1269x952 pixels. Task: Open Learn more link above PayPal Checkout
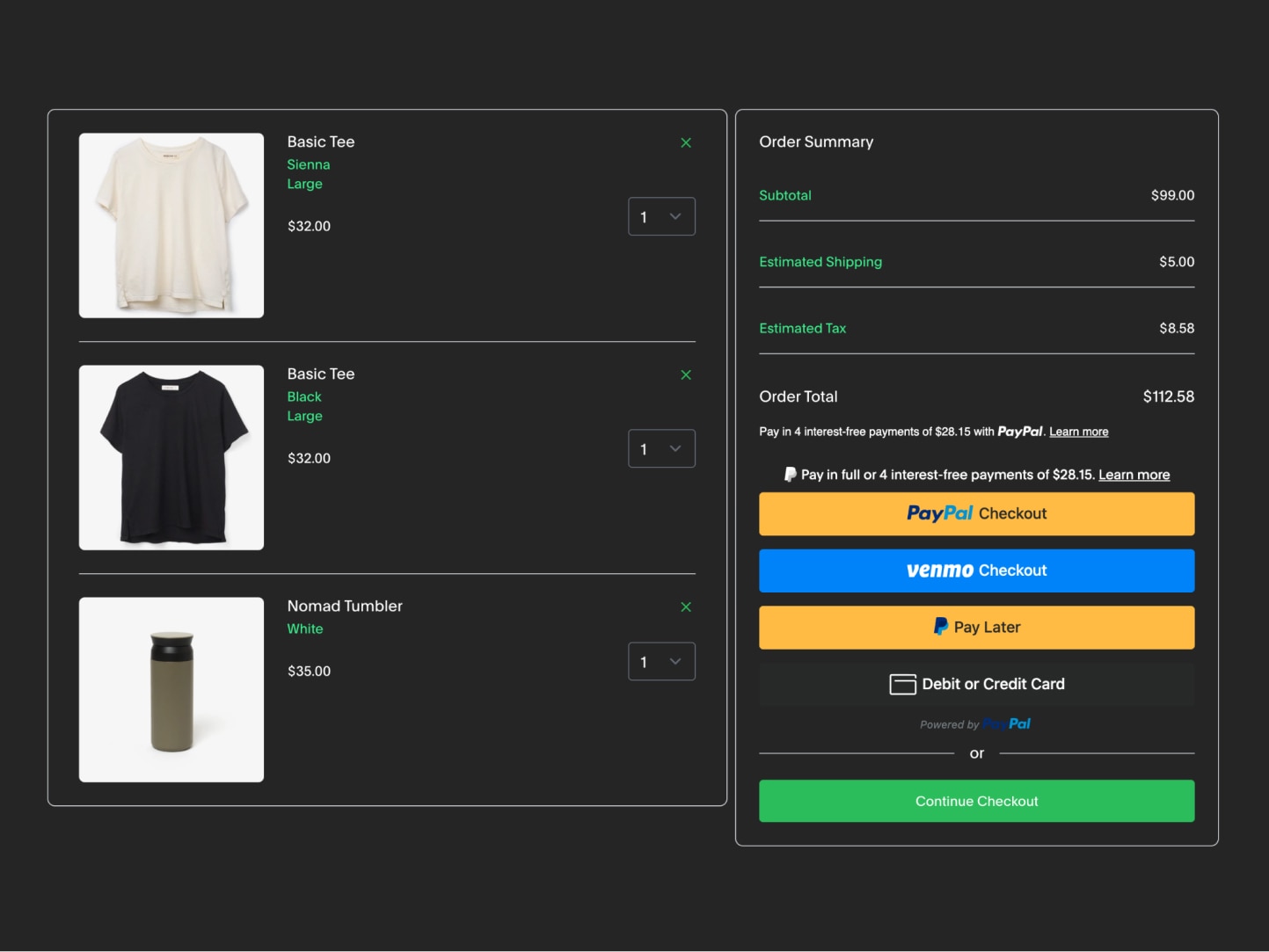pyautogui.click(x=1134, y=475)
